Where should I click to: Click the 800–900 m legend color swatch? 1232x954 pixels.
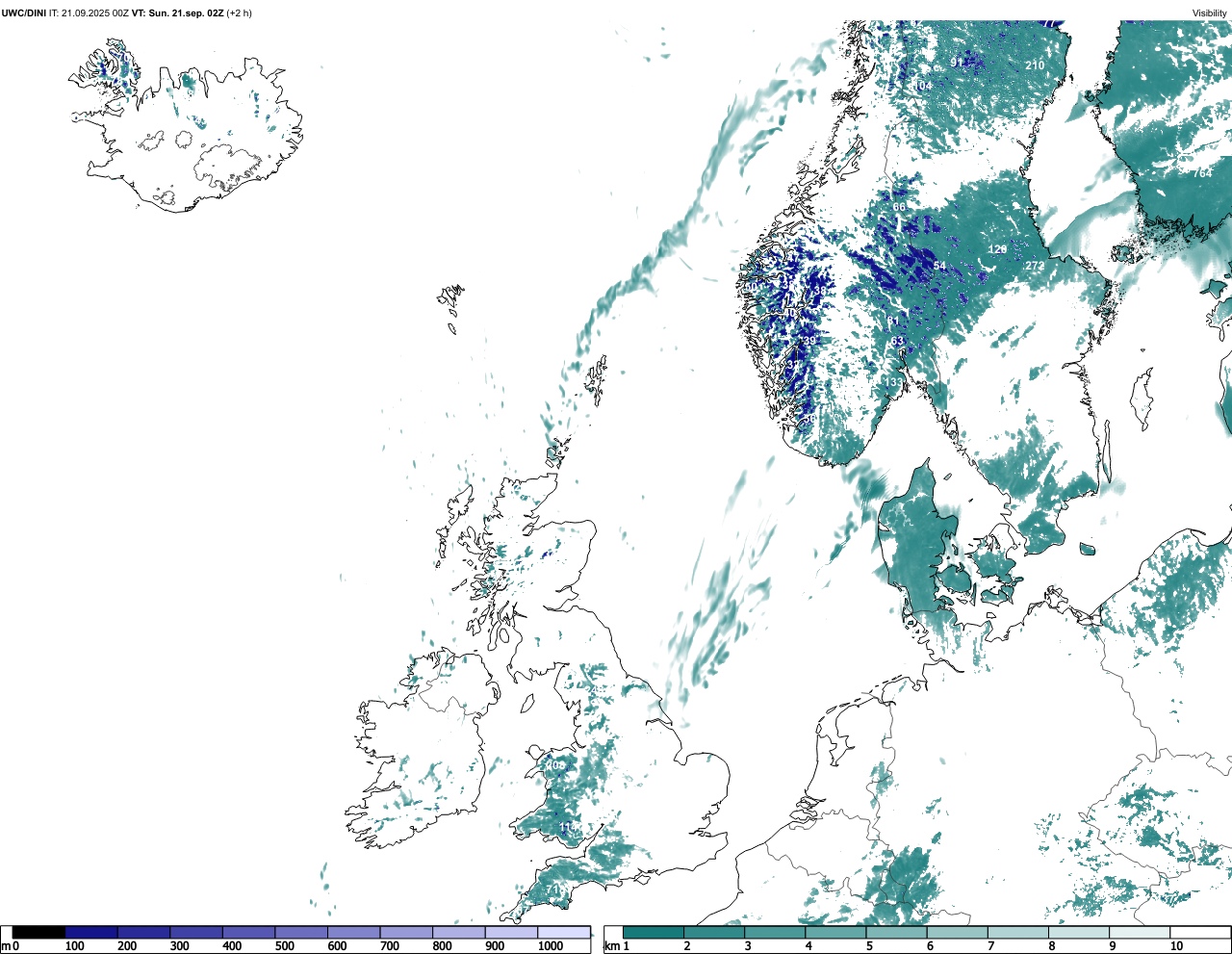(x=458, y=933)
